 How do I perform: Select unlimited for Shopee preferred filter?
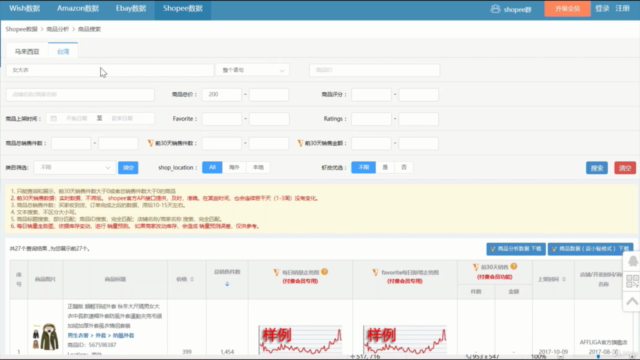click(363, 167)
